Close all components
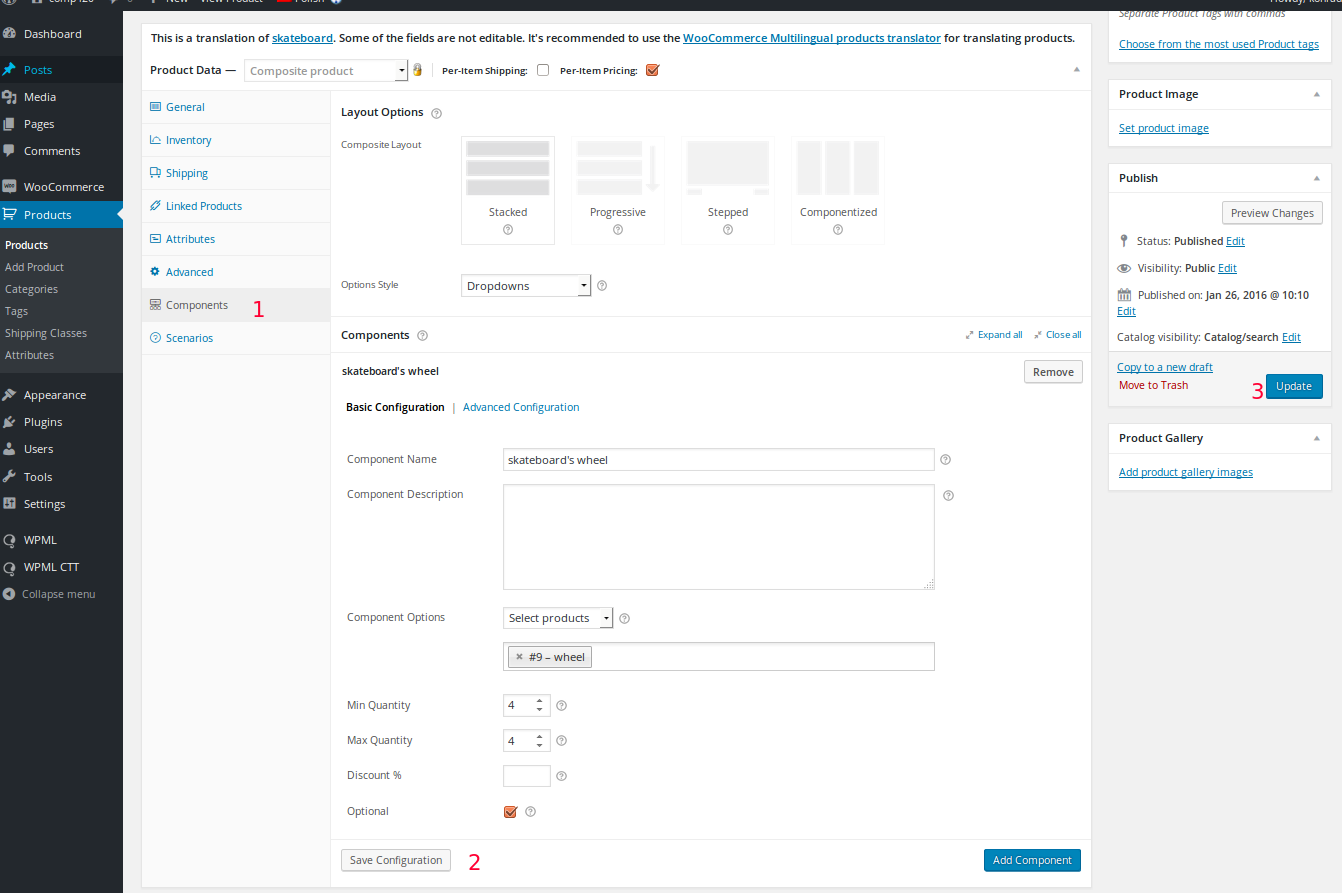1342x893 pixels. point(1058,335)
